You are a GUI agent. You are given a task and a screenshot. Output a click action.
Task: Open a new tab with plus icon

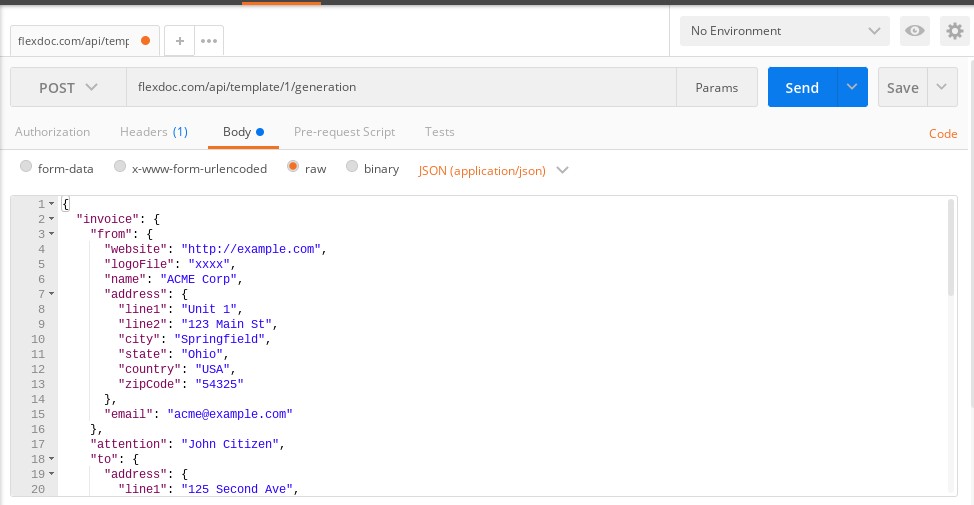(180, 41)
